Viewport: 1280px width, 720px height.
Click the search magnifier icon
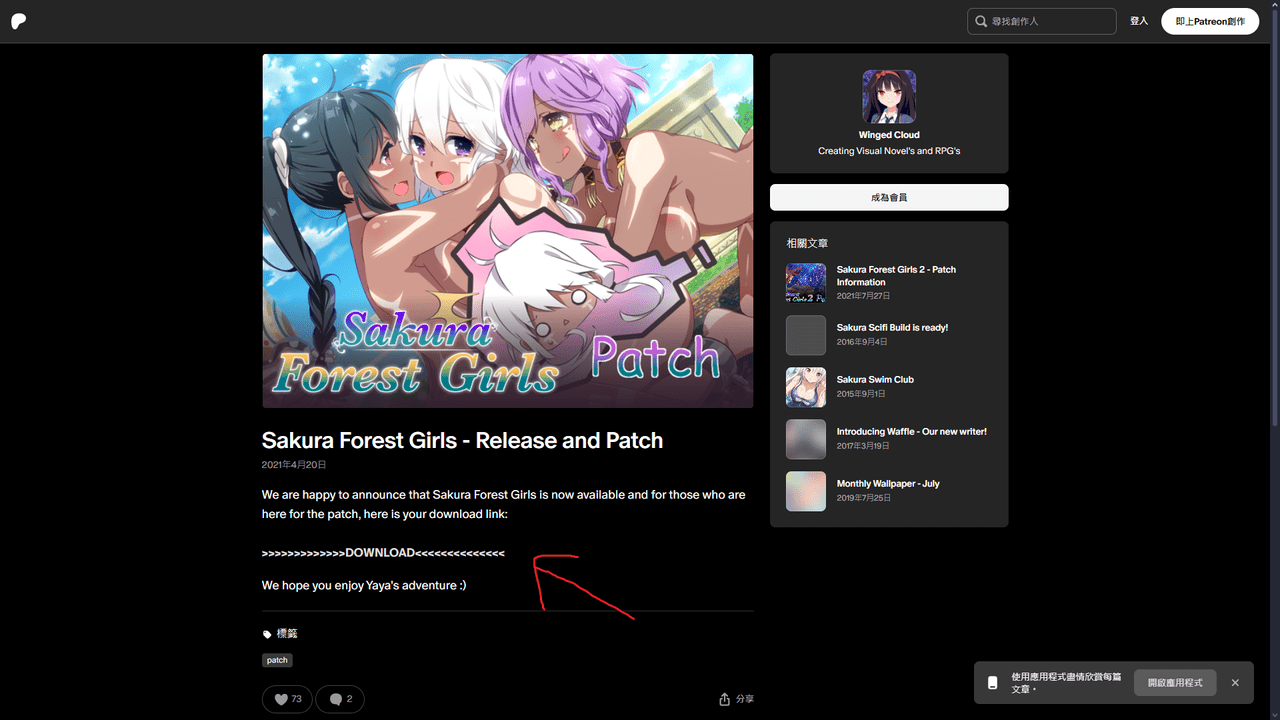point(981,21)
